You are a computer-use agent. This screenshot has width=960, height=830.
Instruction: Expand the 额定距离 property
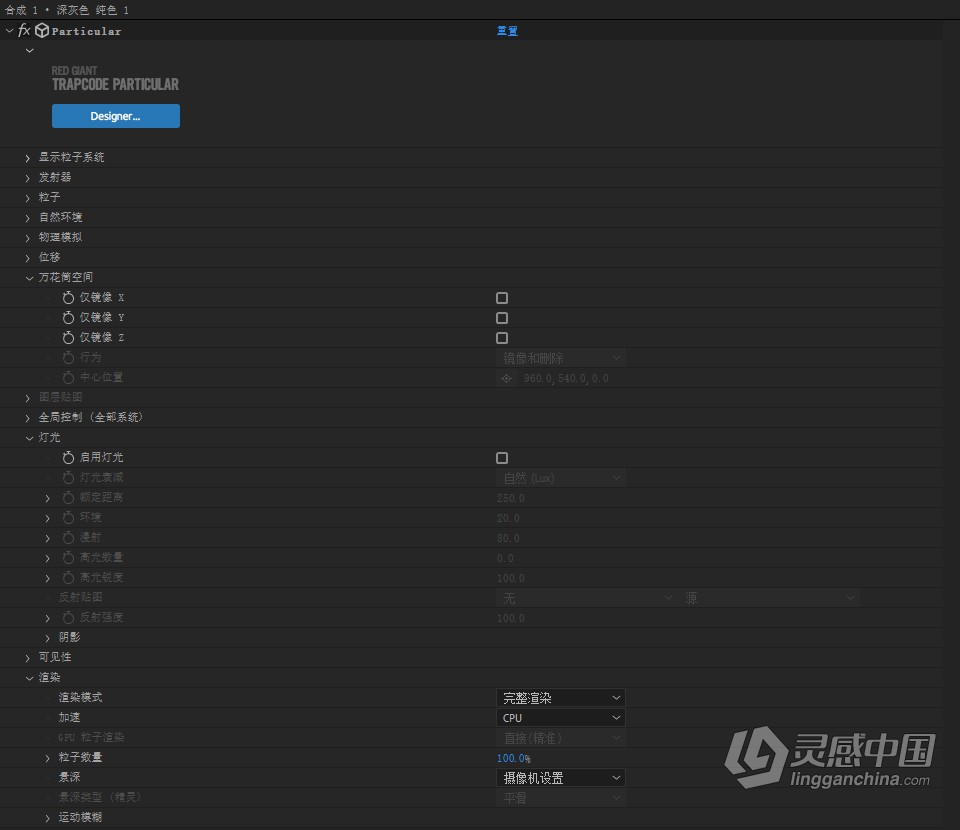[x=48, y=498]
